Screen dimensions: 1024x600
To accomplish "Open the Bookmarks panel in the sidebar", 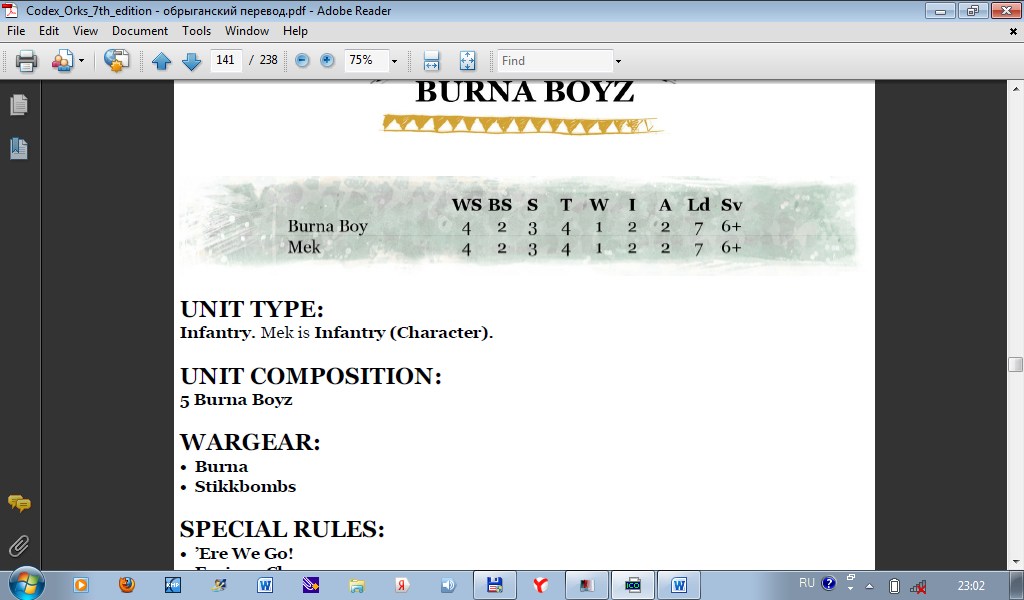I will tap(19, 149).
